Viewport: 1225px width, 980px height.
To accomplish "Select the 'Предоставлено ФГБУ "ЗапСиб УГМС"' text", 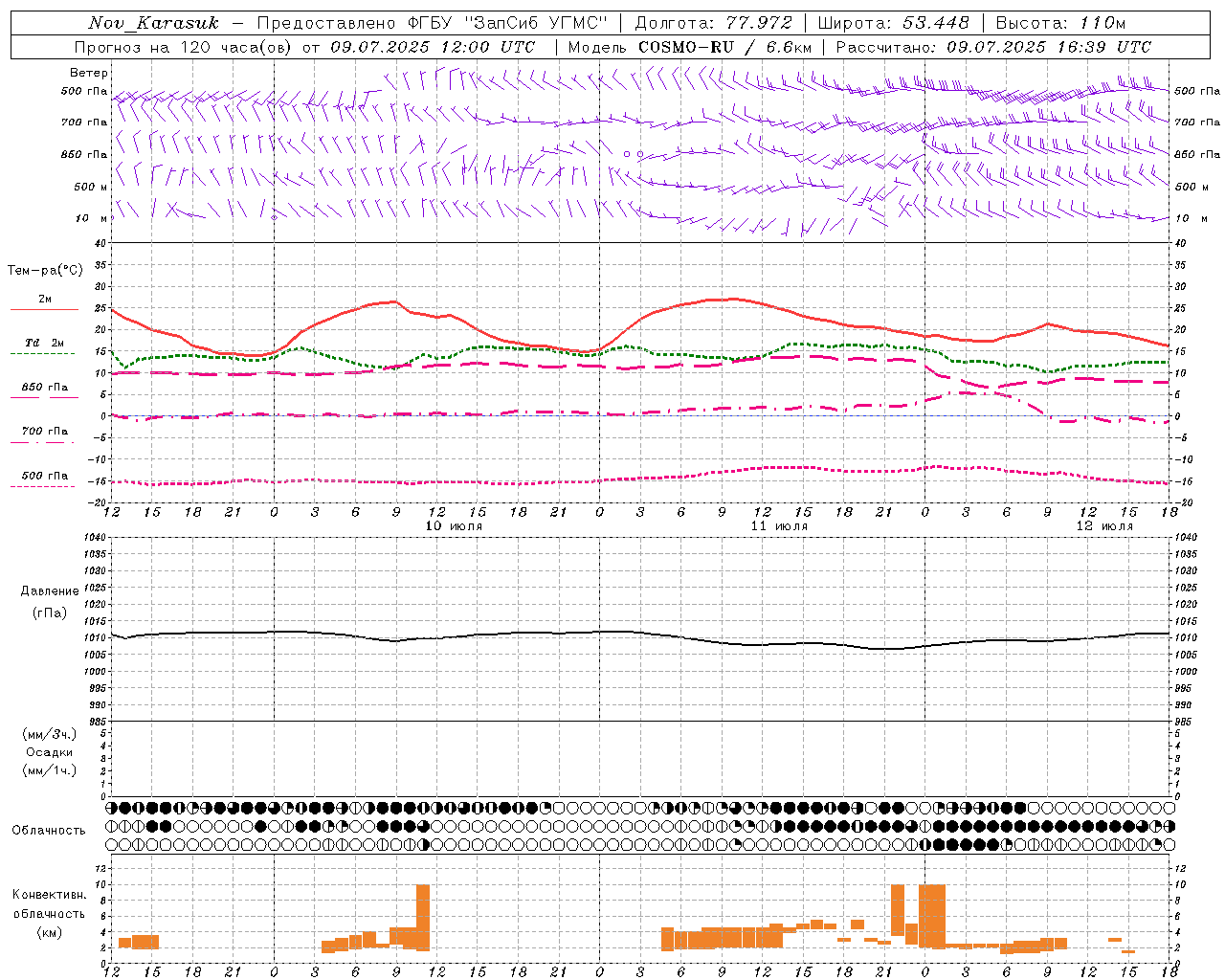I will click(433, 23).
